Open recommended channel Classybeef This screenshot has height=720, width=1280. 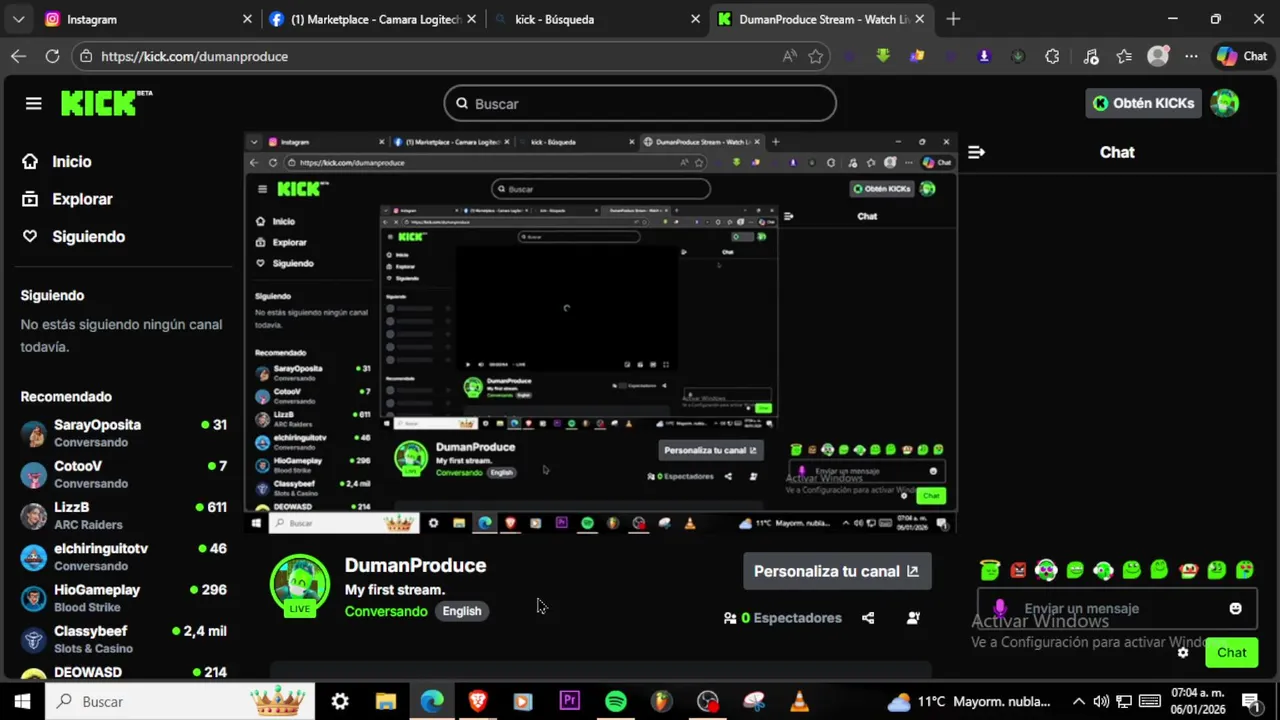pyautogui.click(x=124, y=639)
